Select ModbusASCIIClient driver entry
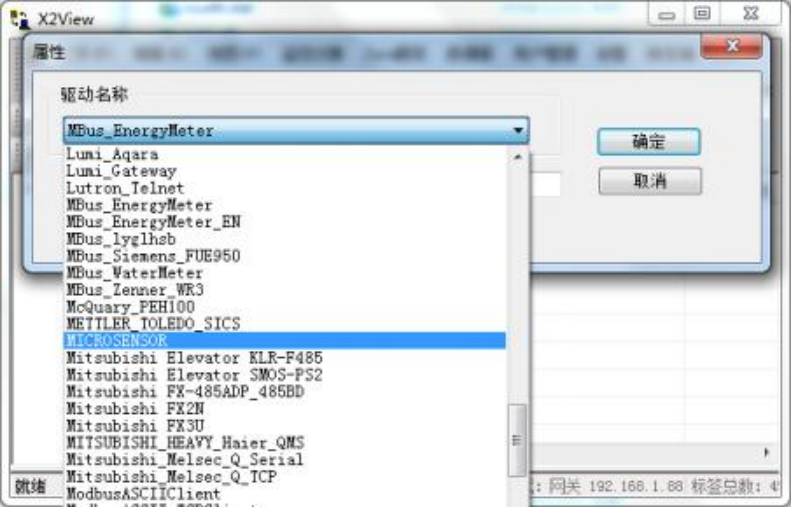Viewport: 791px width, 508px height. [285, 493]
